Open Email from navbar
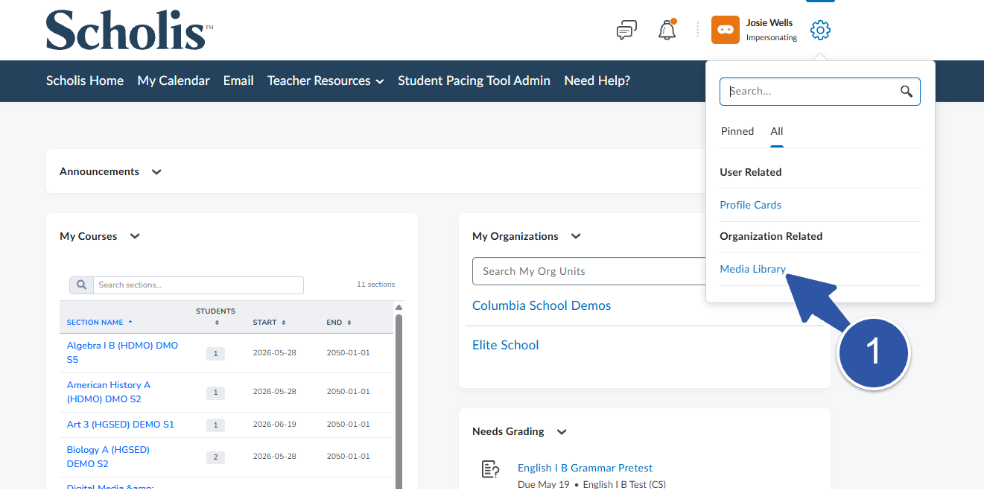Screen dimensions: 984x489 click(x=238, y=80)
